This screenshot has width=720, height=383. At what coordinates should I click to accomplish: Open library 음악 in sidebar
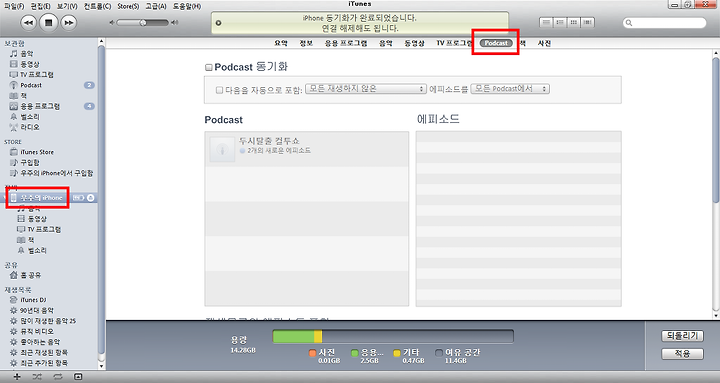pos(27,54)
